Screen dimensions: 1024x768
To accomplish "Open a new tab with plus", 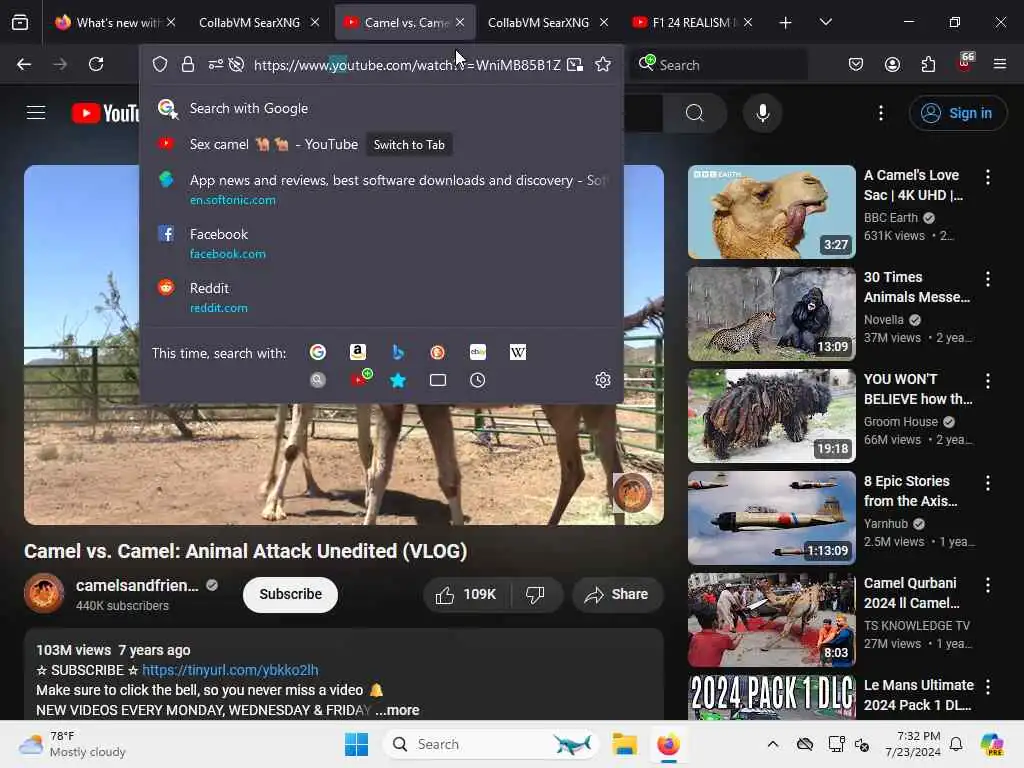I will 786,22.
